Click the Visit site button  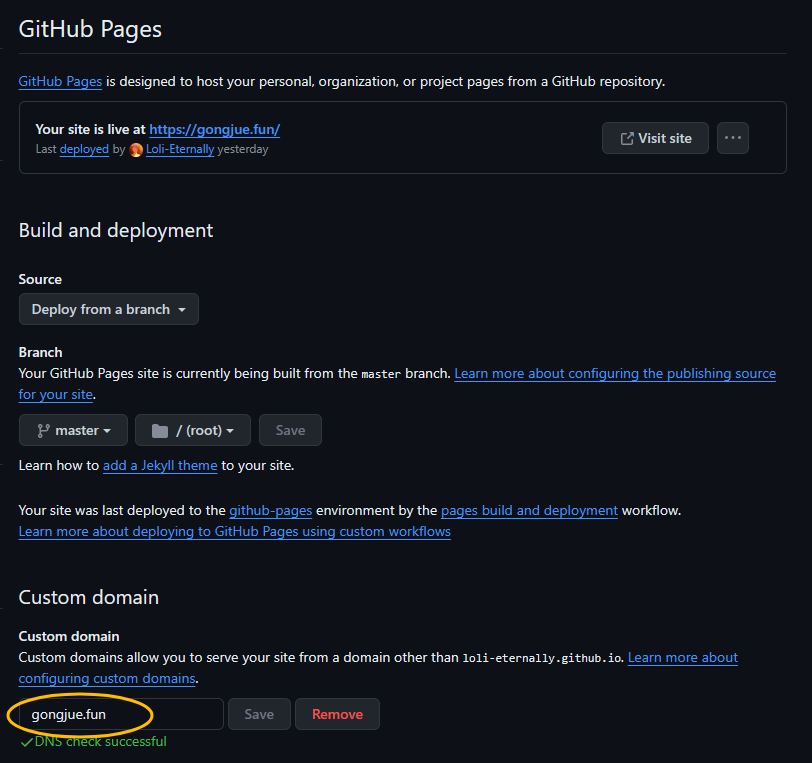pyautogui.click(x=655, y=138)
